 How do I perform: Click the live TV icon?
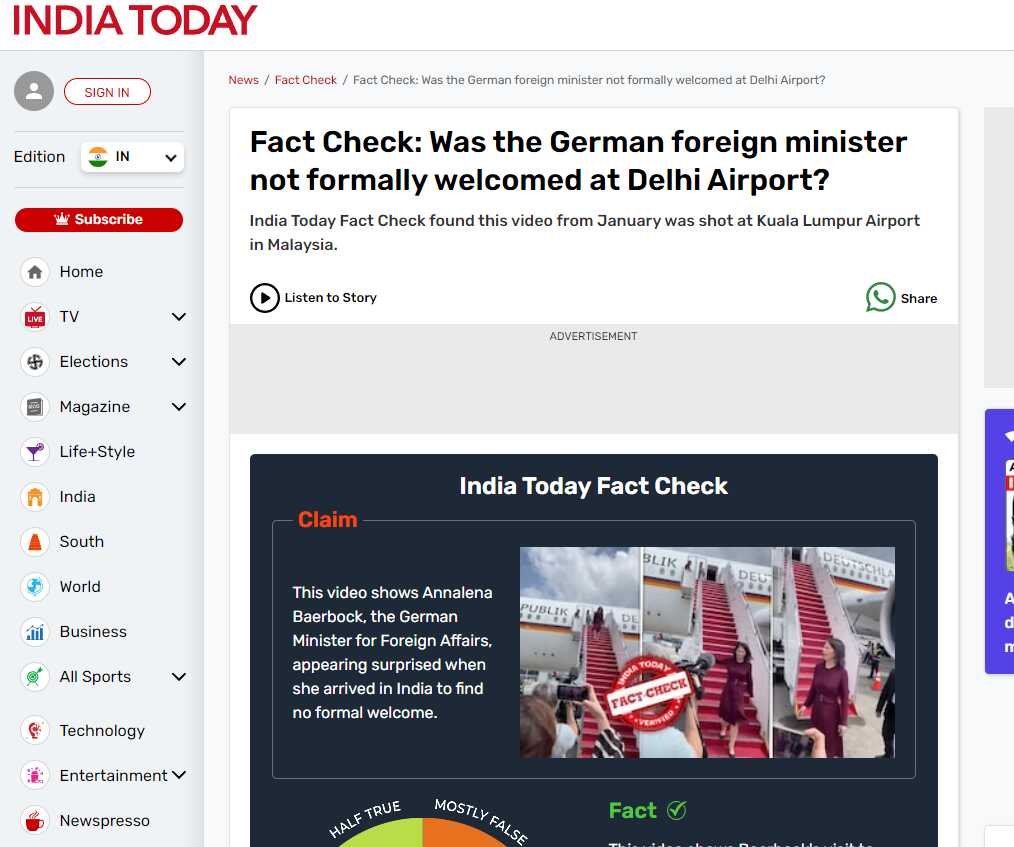(x=35, y=317)
